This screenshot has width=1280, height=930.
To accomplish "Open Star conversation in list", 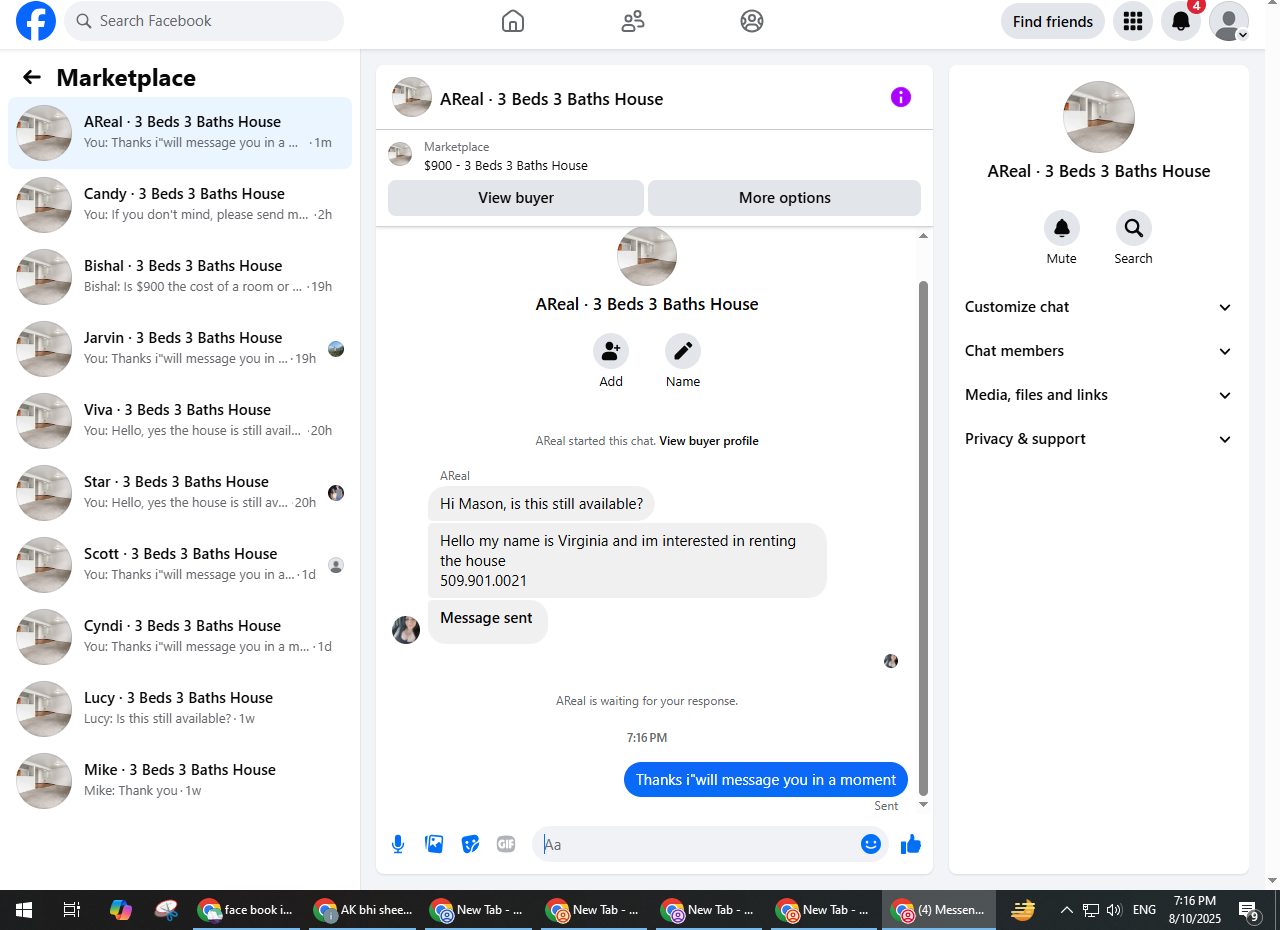I will 180,493.
